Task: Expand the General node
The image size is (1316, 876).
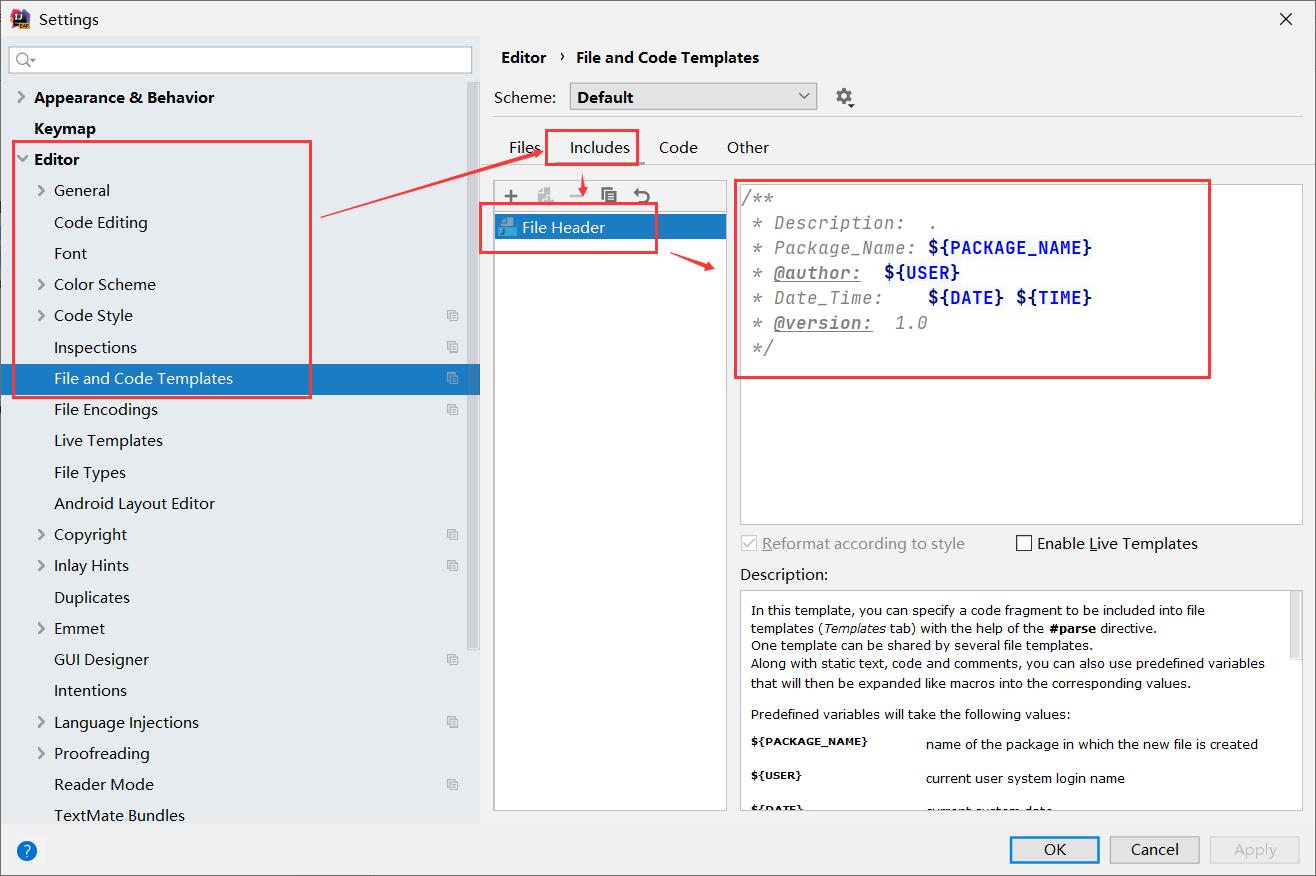Action: [x=41, y=190]
